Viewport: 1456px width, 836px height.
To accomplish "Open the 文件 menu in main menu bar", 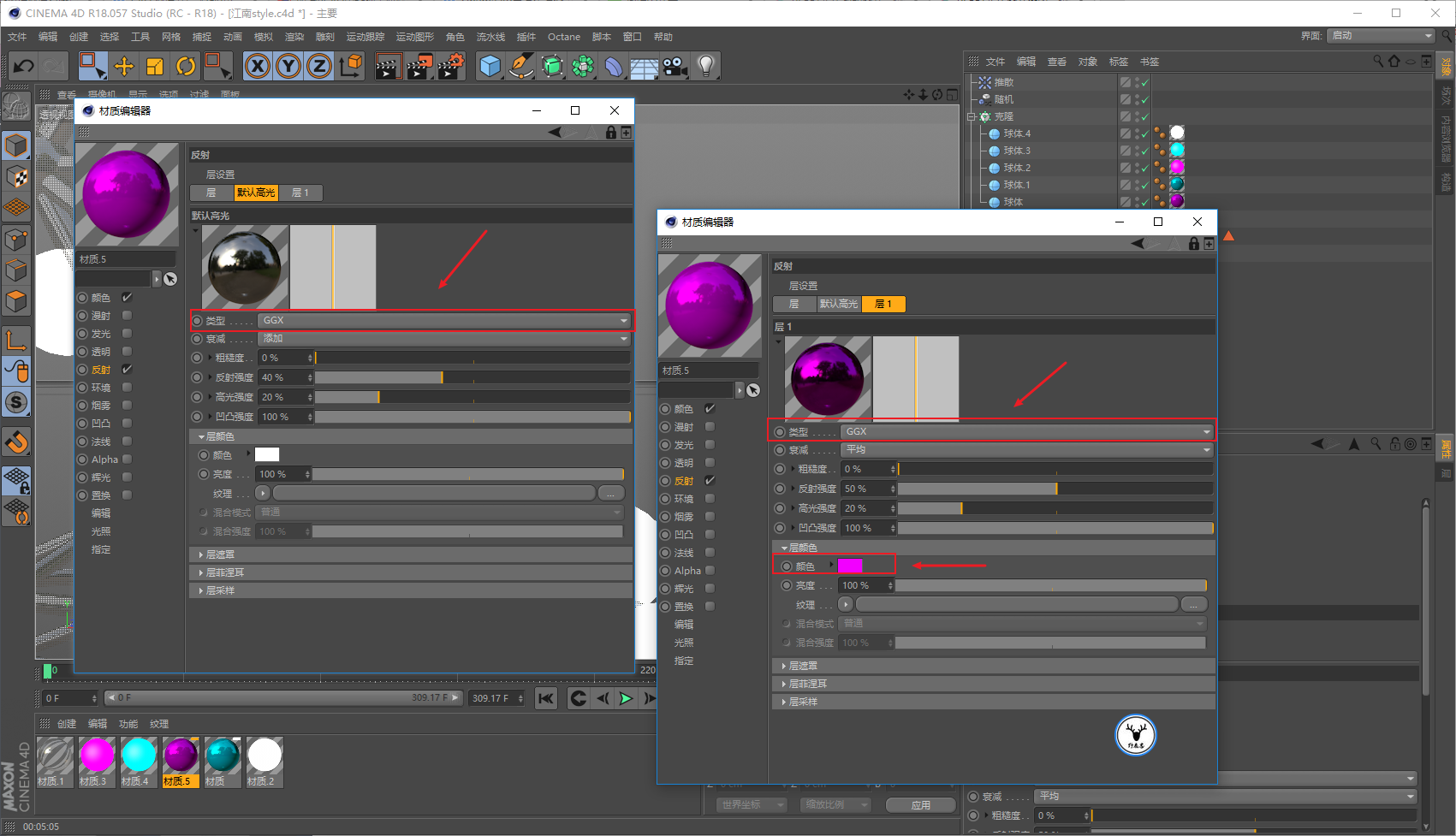I will pyautogui.click(x=17, y=37).
